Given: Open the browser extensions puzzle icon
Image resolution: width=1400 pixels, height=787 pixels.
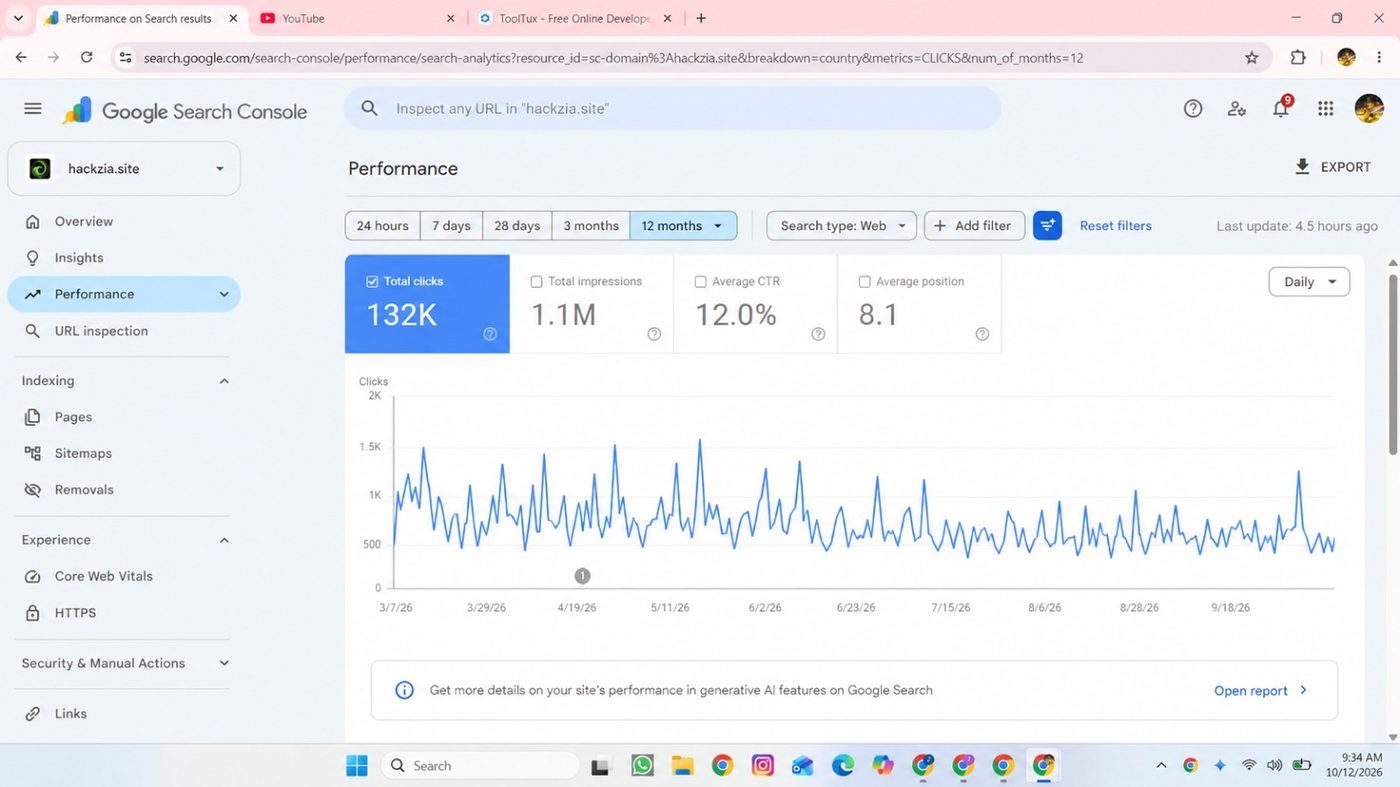Looking at the screenshot, I should [1298, 58].
